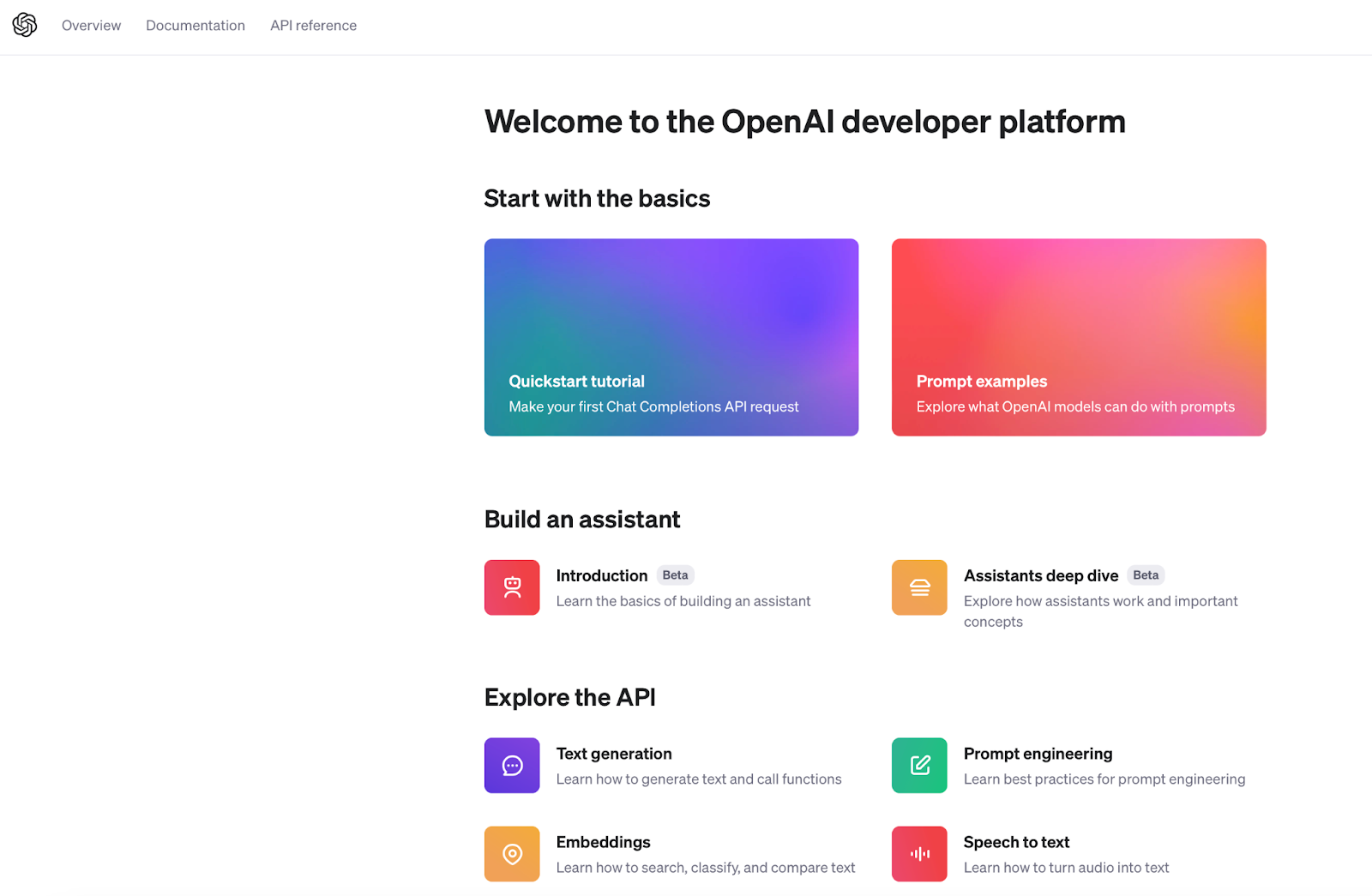Open the Assistants deep dive link

1041,575
